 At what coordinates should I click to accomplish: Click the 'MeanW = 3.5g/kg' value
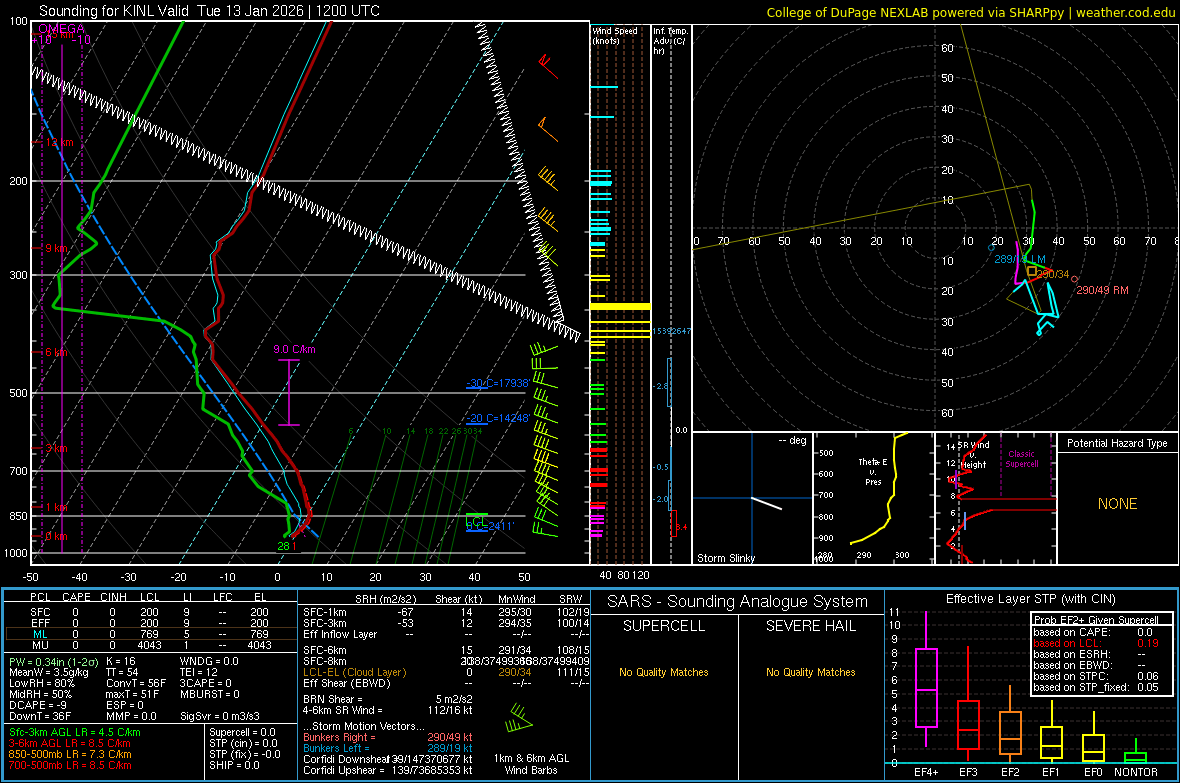point(49,672)
